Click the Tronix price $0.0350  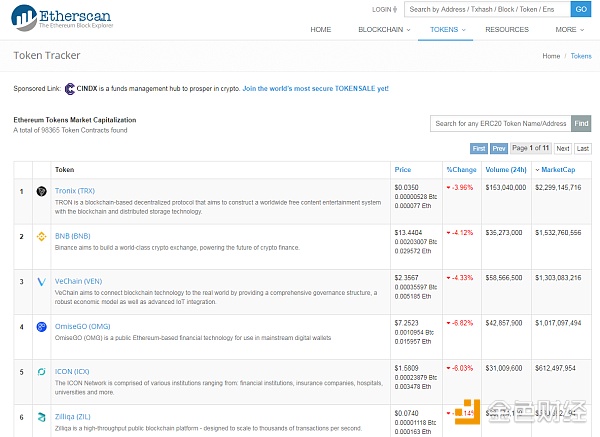[x=406, y=188]
